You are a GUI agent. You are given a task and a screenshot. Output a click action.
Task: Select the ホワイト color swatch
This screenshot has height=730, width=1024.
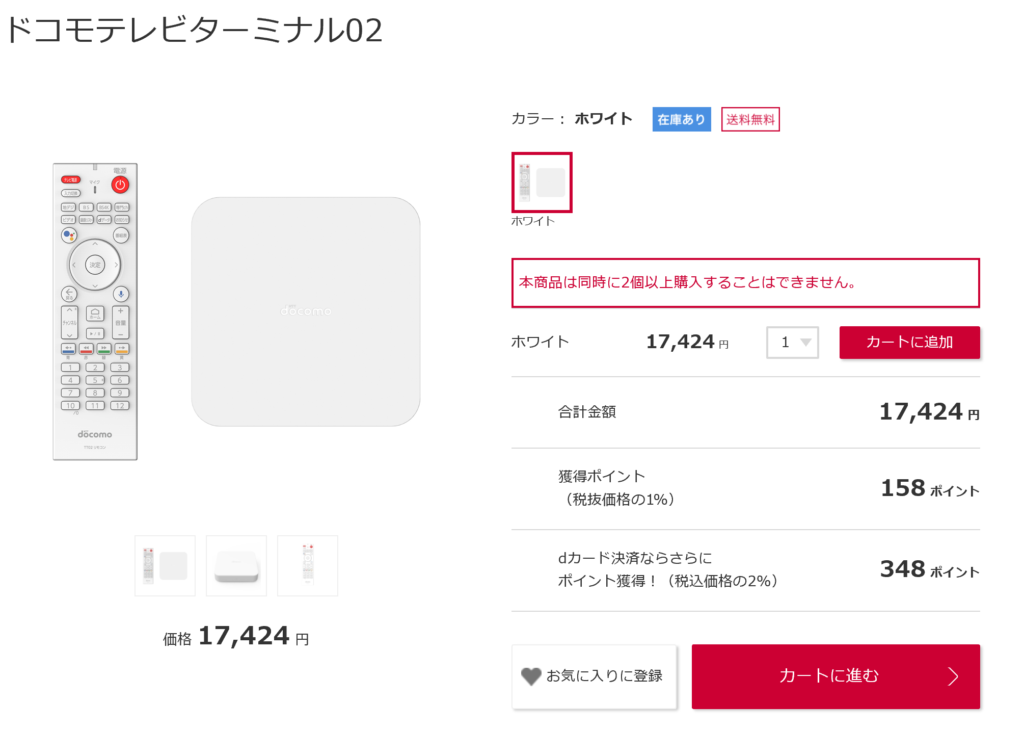click(x=541, y=182)
